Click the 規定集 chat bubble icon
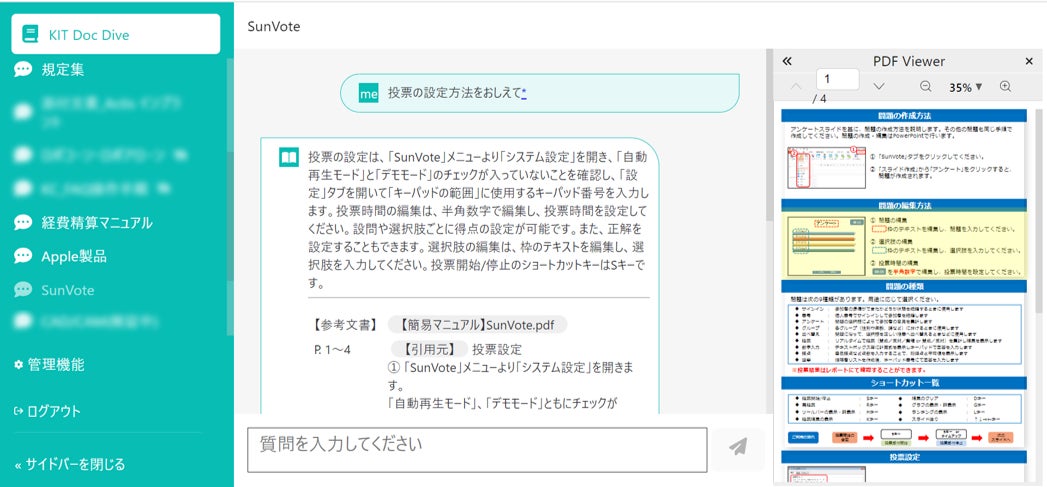 click(x=23, y=69)
